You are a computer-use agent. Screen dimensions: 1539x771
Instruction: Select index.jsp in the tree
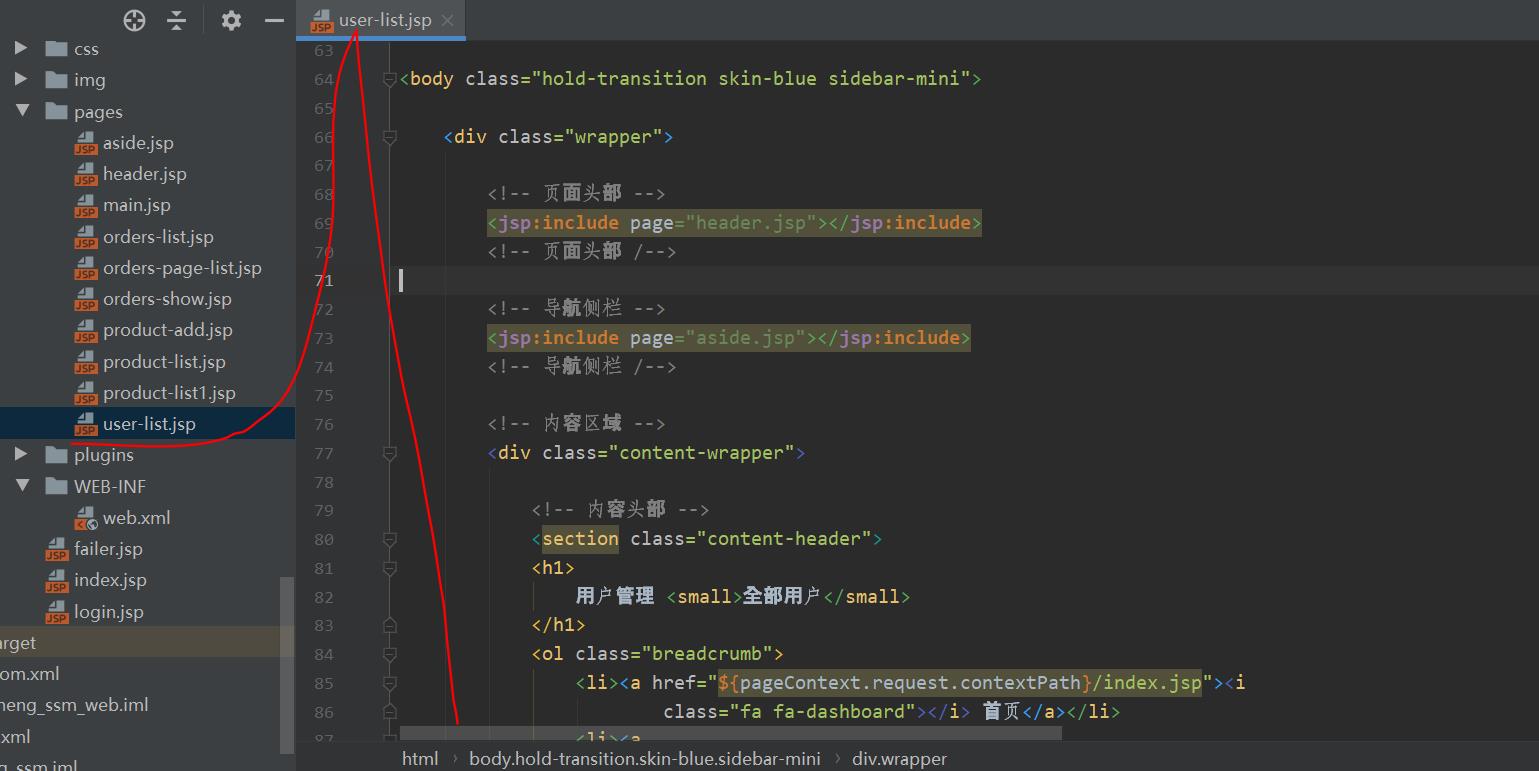(x=110, y=580)
